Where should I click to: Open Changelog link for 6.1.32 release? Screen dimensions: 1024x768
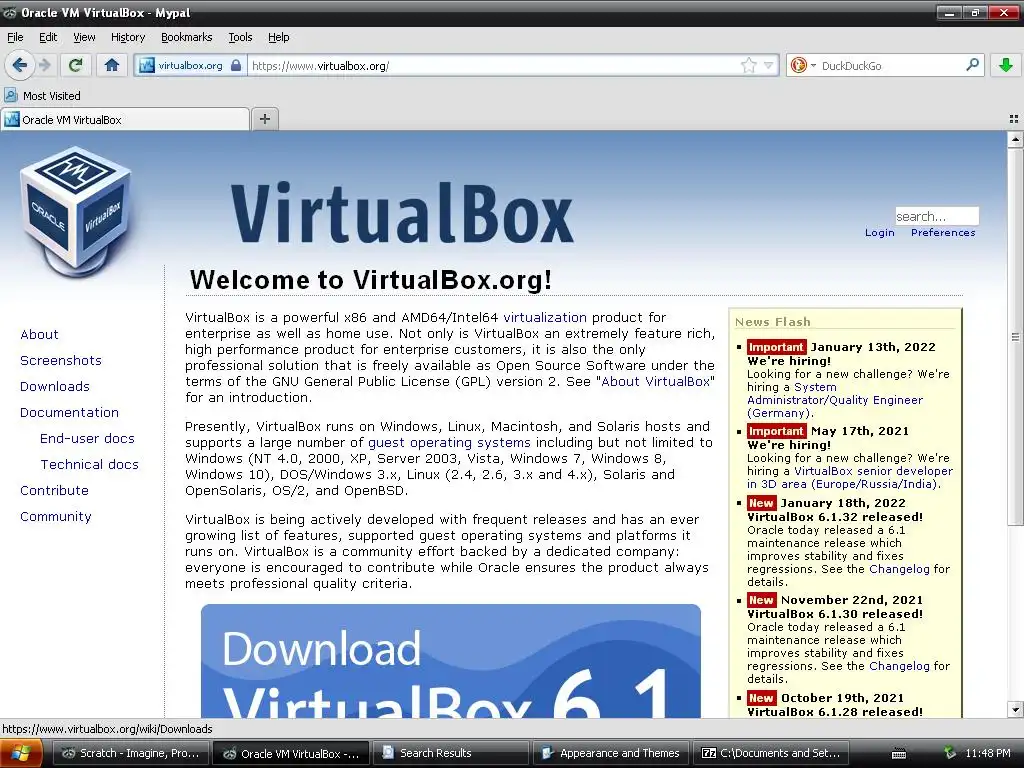tap(899, 569)
